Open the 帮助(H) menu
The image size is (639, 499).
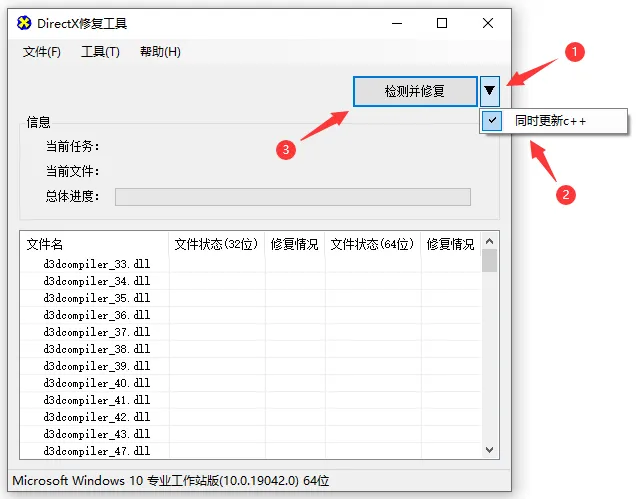click(160, 52)
